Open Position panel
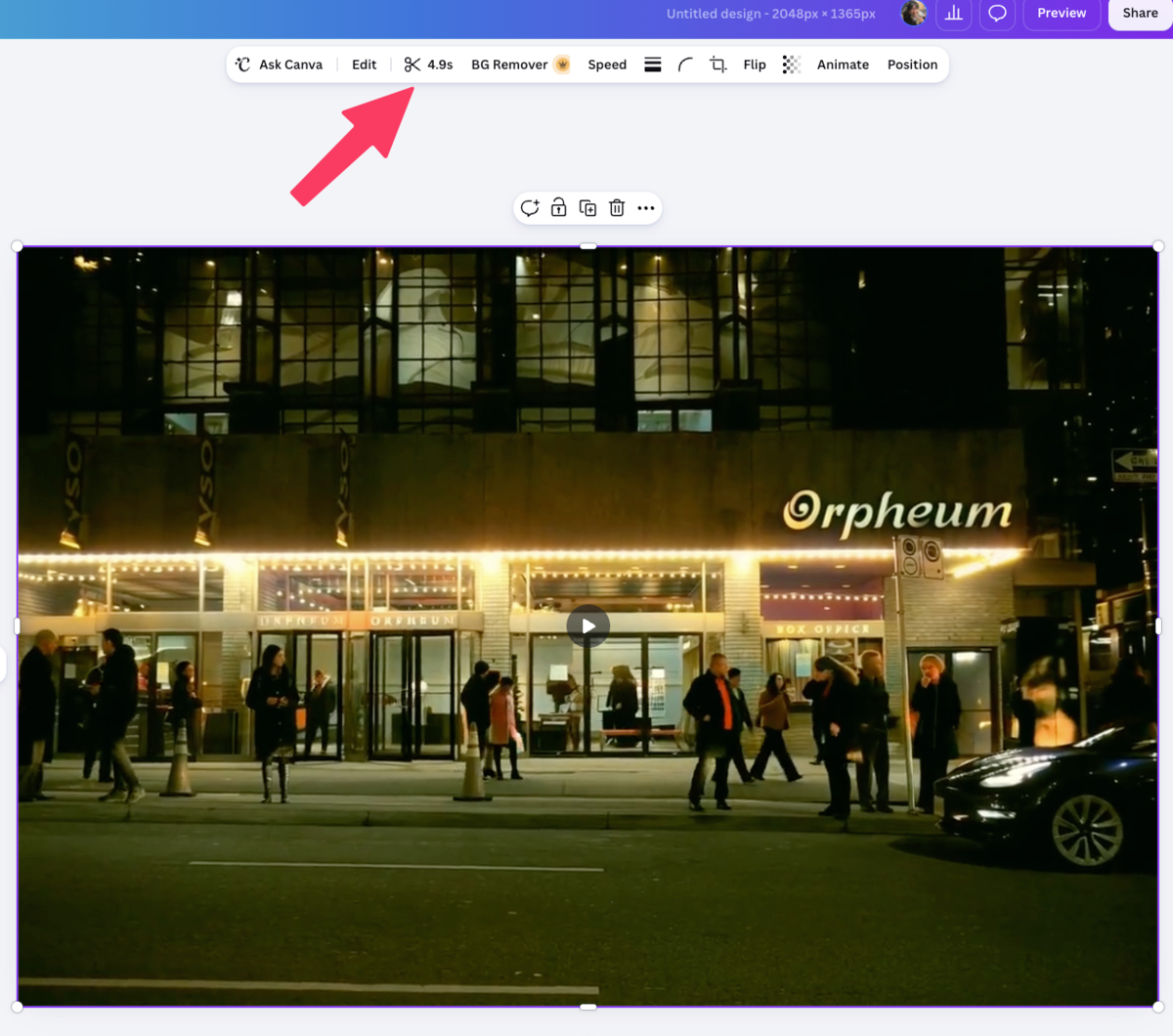The width and height of the screenshot is (1173, 1036). click(x=912, y=65)
